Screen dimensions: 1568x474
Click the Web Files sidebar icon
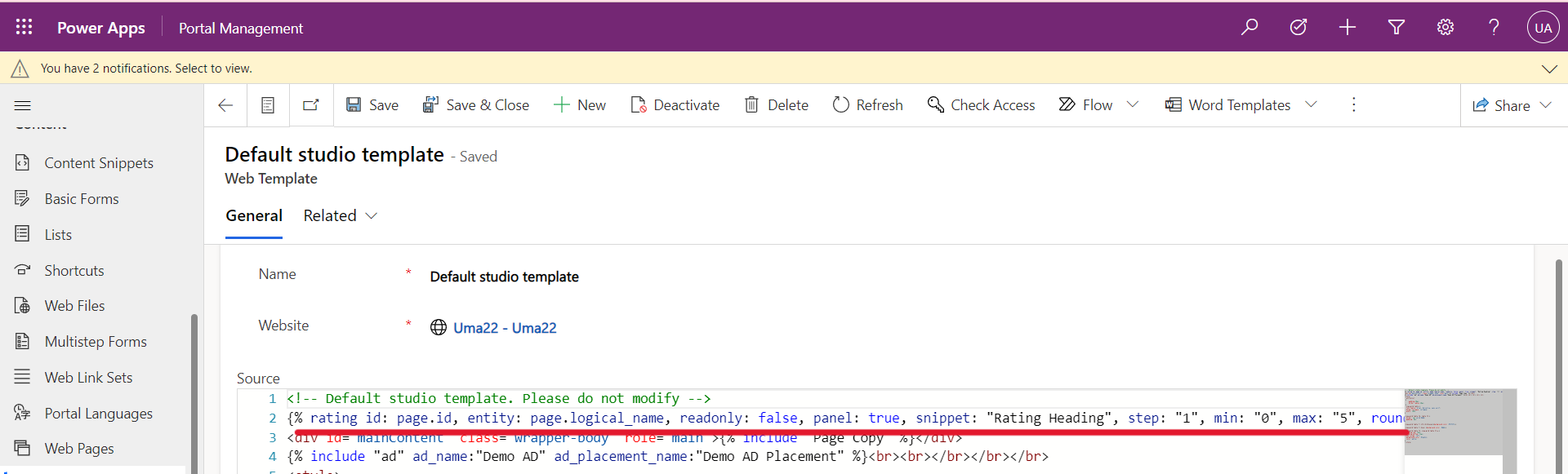[x=22, y=306]
